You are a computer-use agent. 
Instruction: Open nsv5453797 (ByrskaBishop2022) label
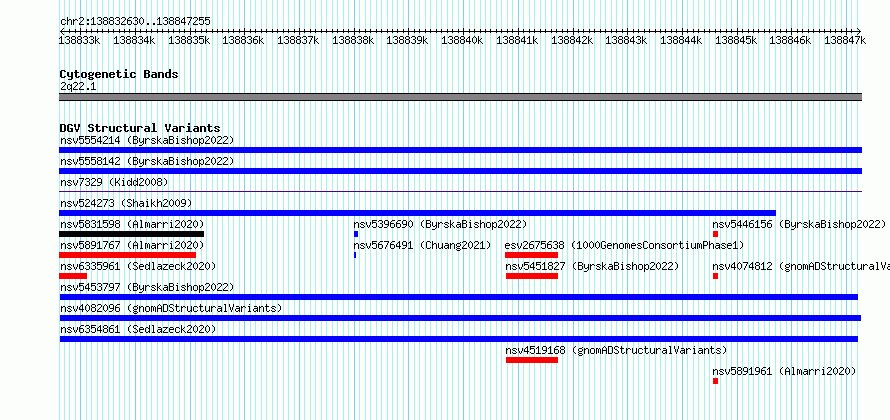(147, 287)
